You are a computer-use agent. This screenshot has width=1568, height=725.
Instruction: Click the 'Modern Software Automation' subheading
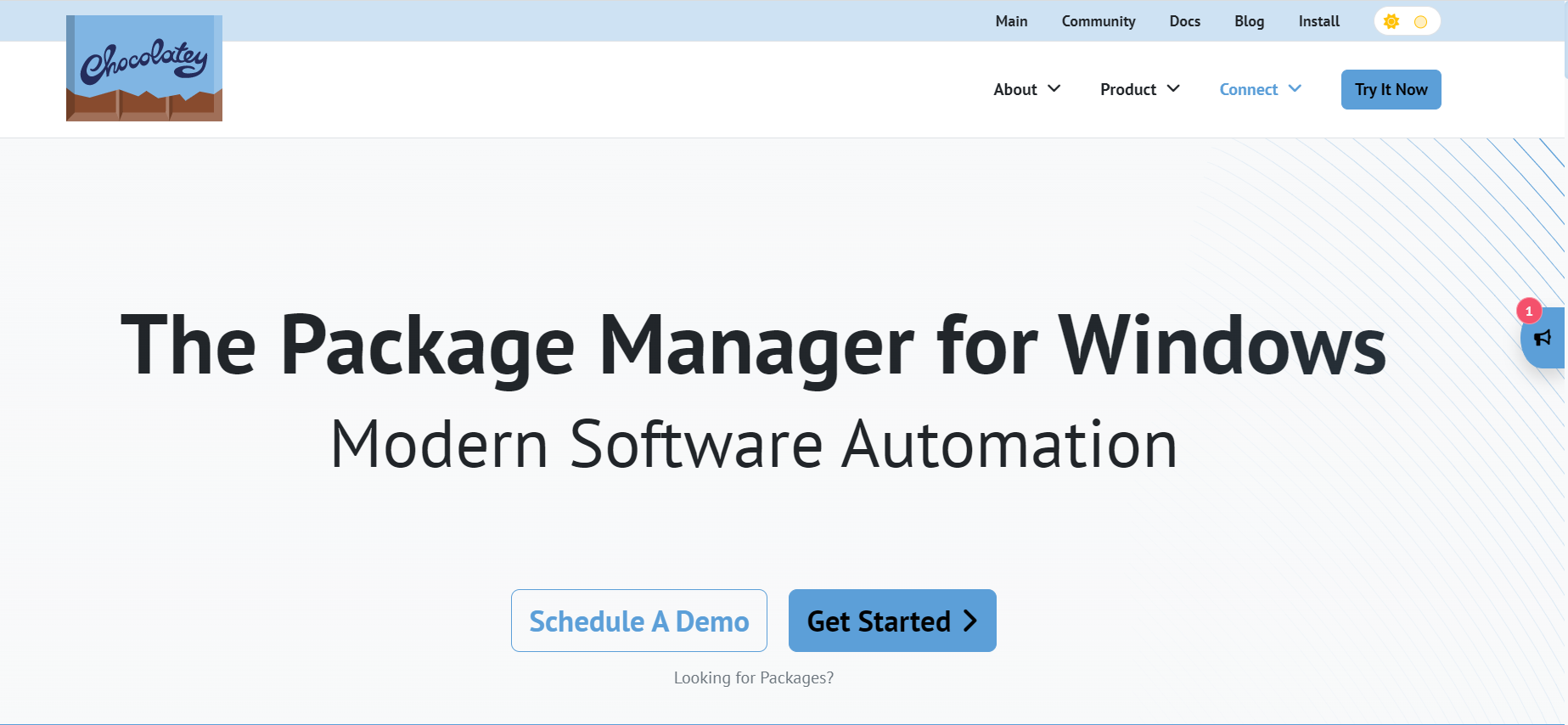754,444
